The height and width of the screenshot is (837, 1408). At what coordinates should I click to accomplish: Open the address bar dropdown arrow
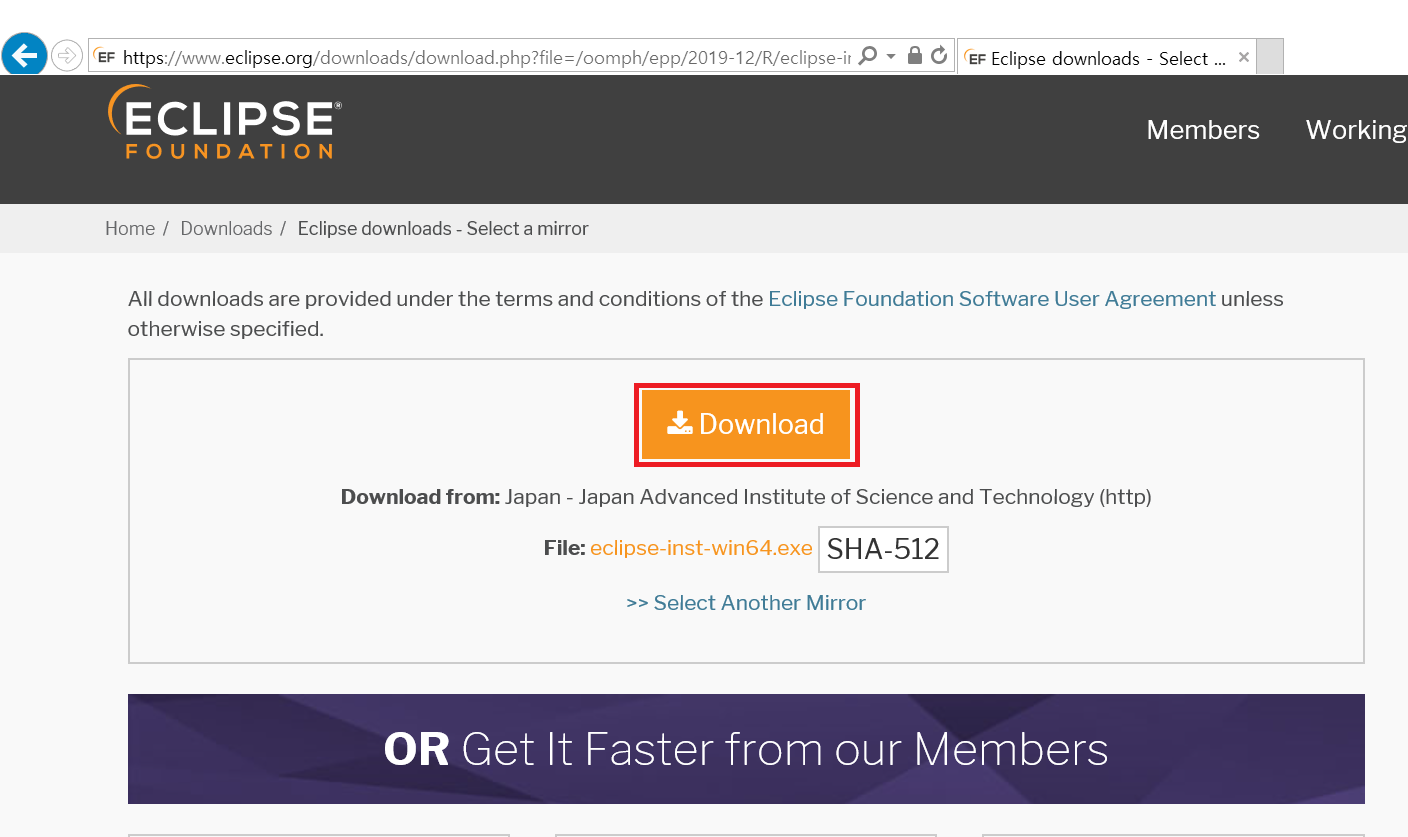click(891, 57)
